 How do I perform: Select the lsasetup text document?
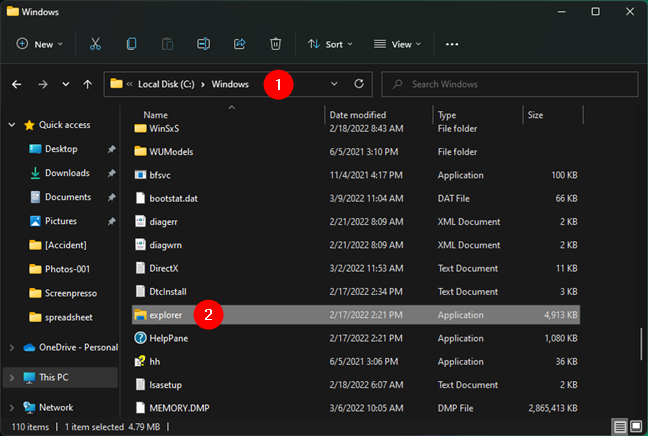[165, 385]
